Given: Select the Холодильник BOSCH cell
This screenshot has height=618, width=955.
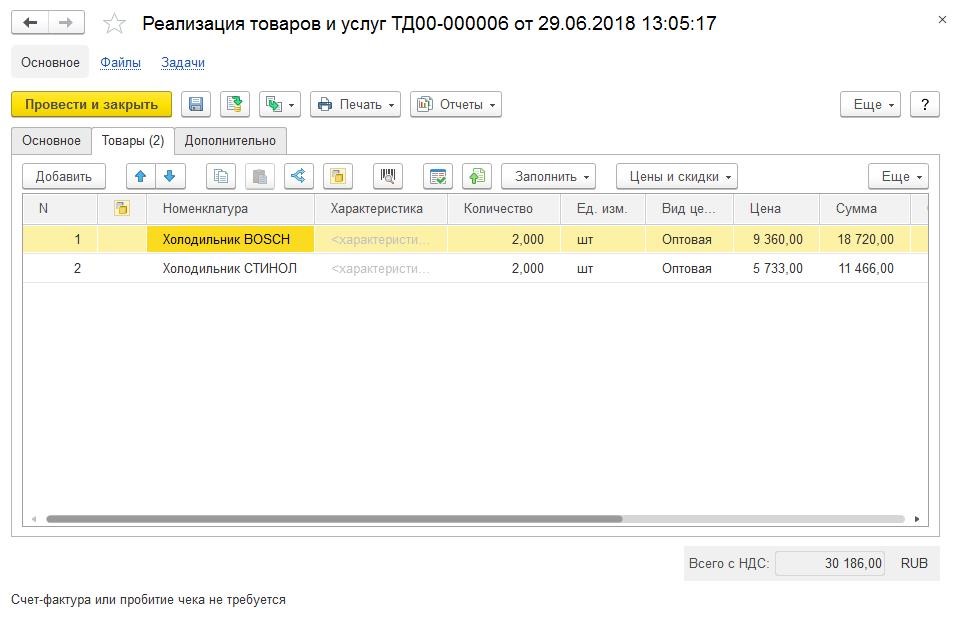Looking at the screenshot, I should [230, 239].
